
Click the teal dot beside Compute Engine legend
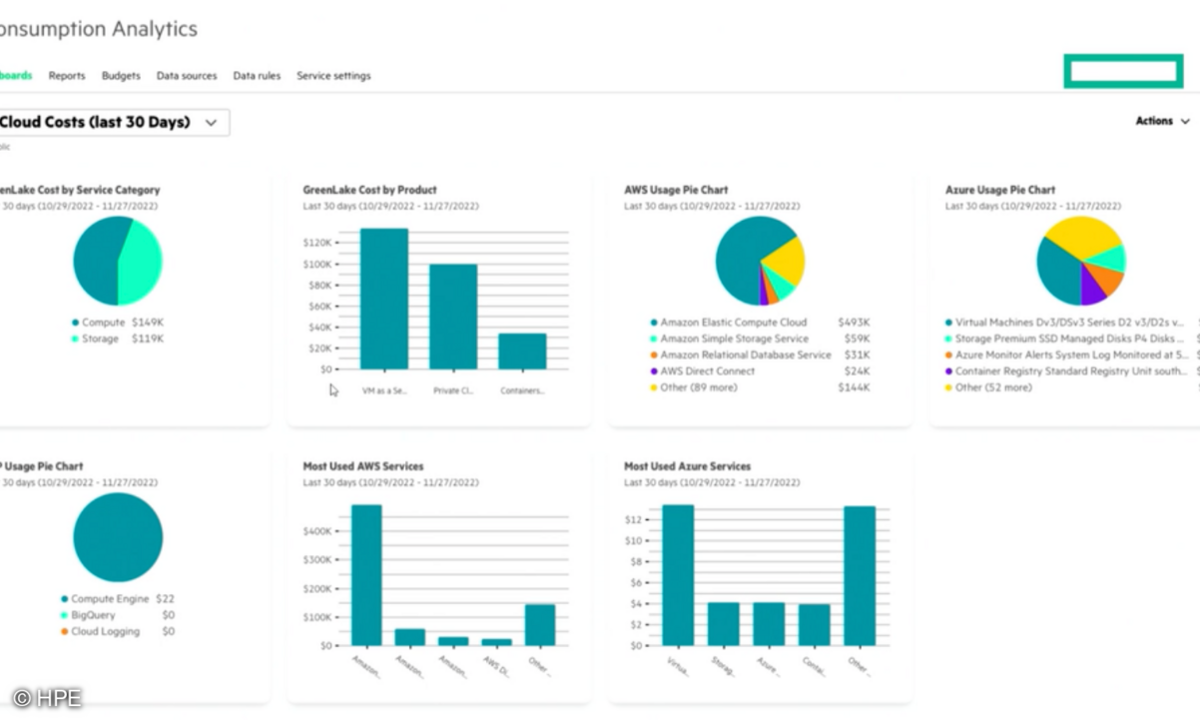click(x=64, y=599)
